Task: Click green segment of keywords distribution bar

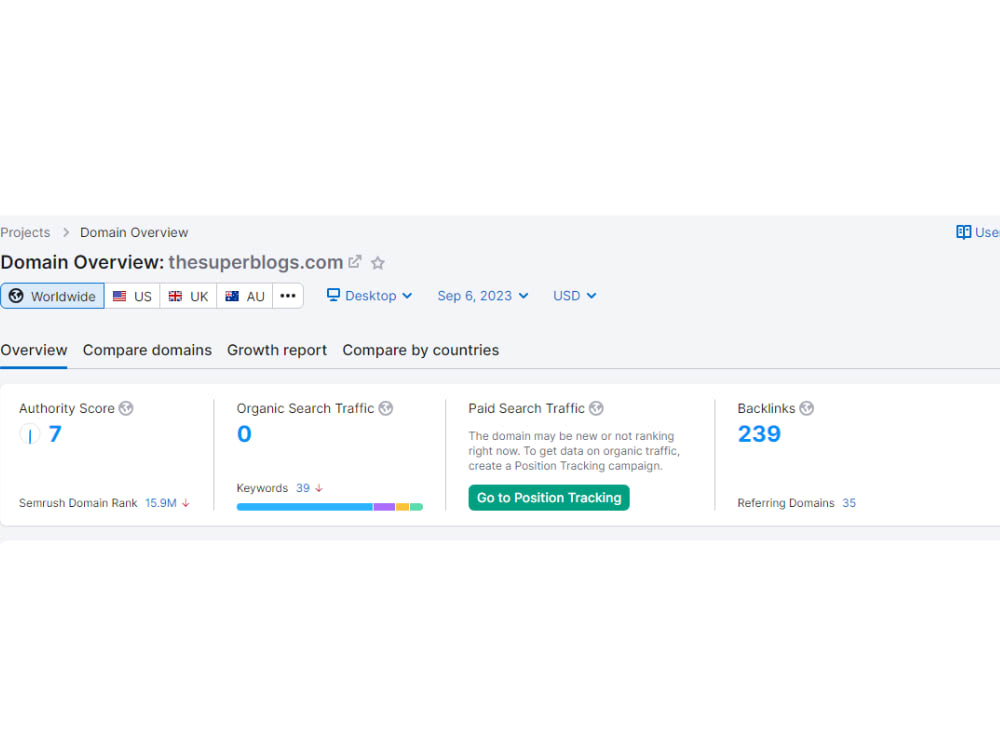Action: (x=416, y=507)
